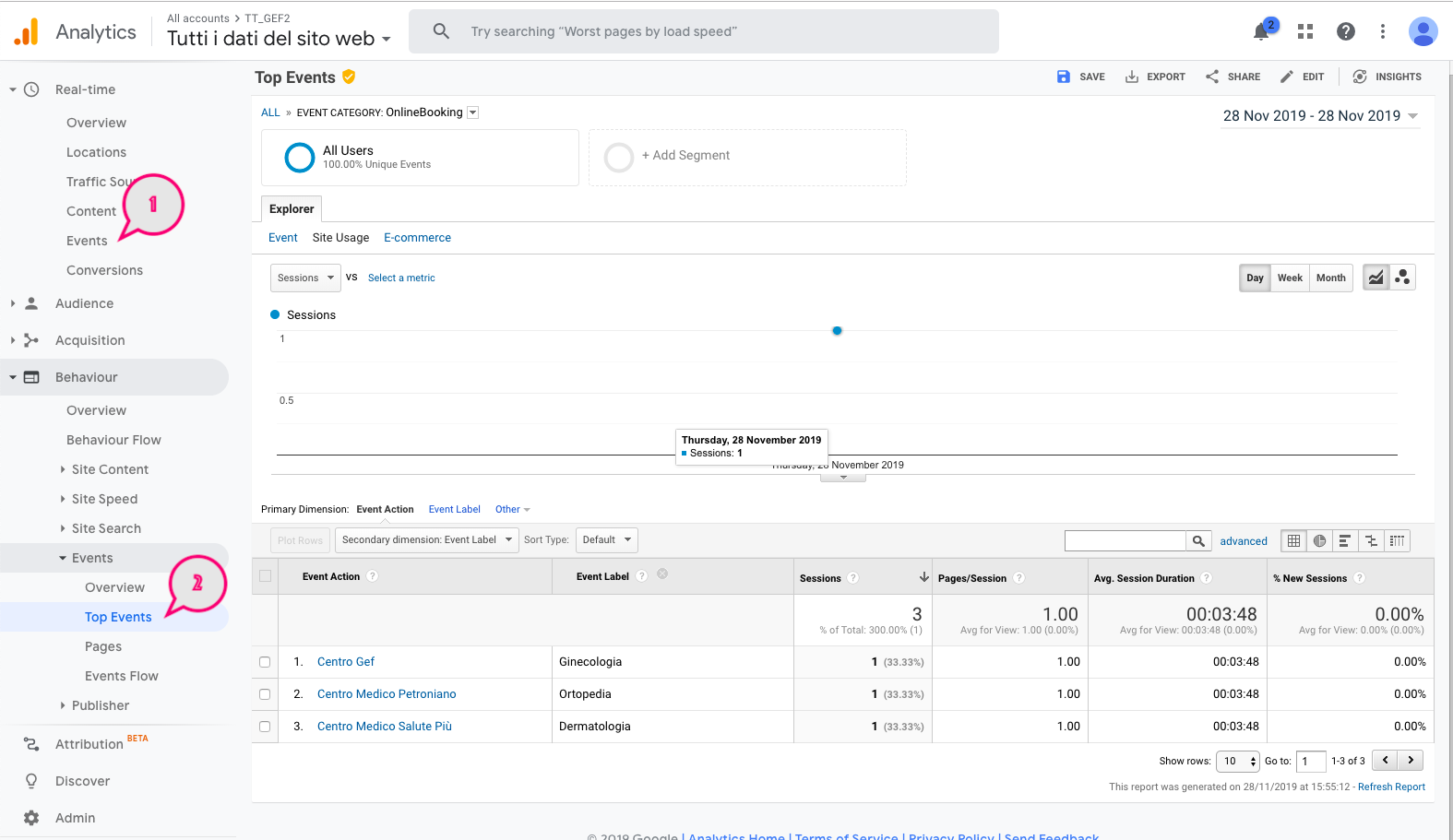
Task: Switch chart granularity to Day
Action: (1255, 278)
